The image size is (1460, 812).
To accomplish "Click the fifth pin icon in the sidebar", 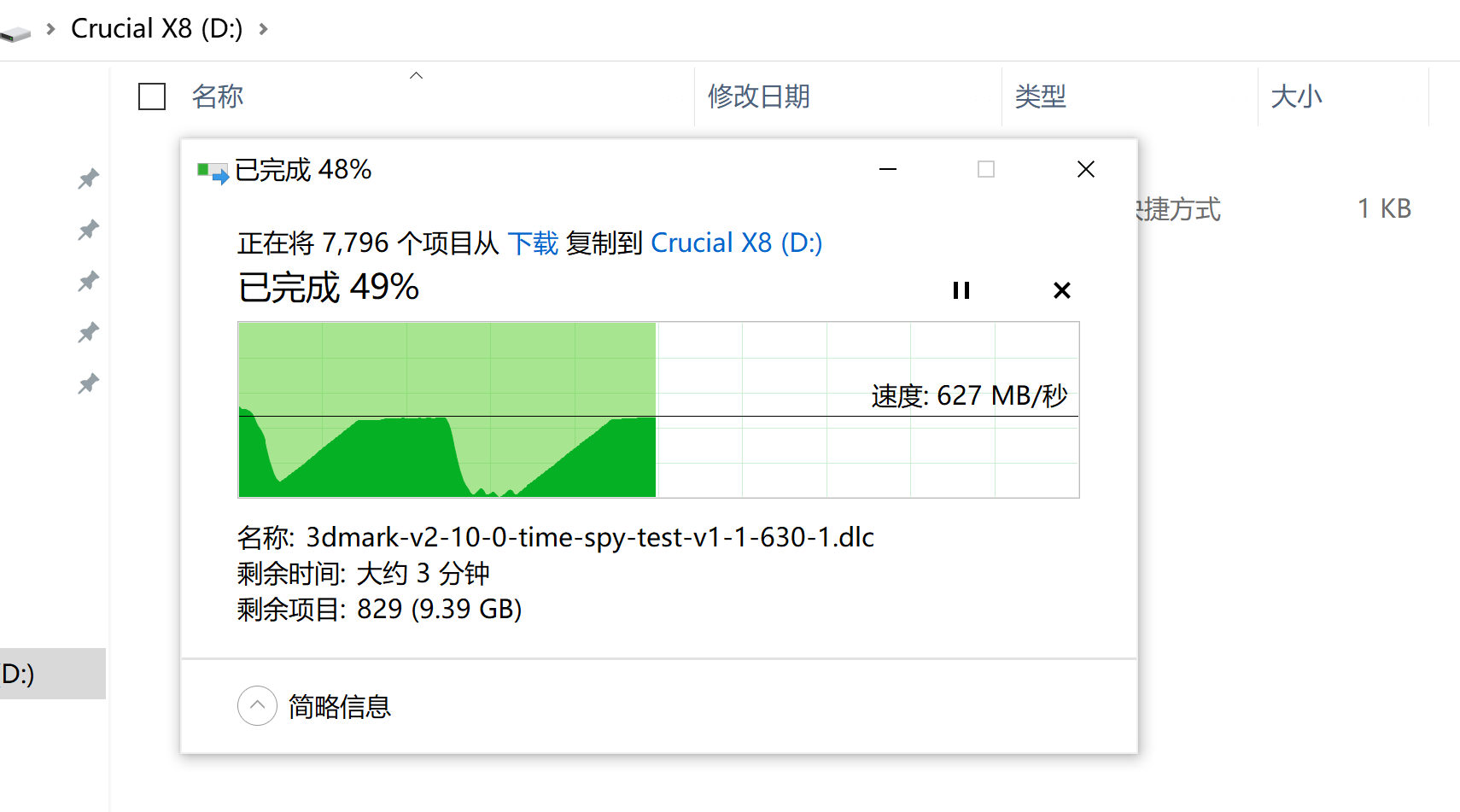I will tap(88, 383).
